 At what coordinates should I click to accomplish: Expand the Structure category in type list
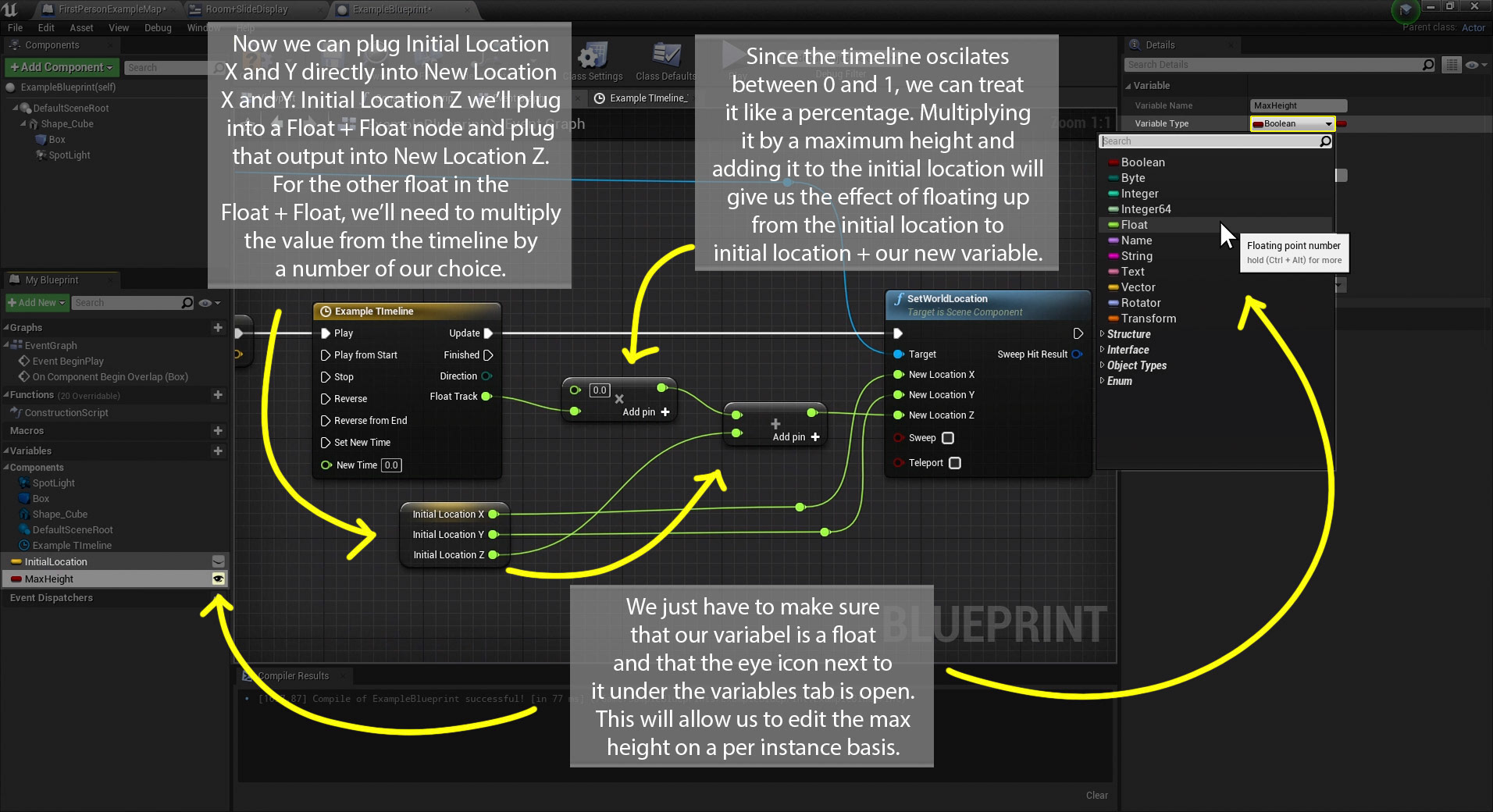1103,334
